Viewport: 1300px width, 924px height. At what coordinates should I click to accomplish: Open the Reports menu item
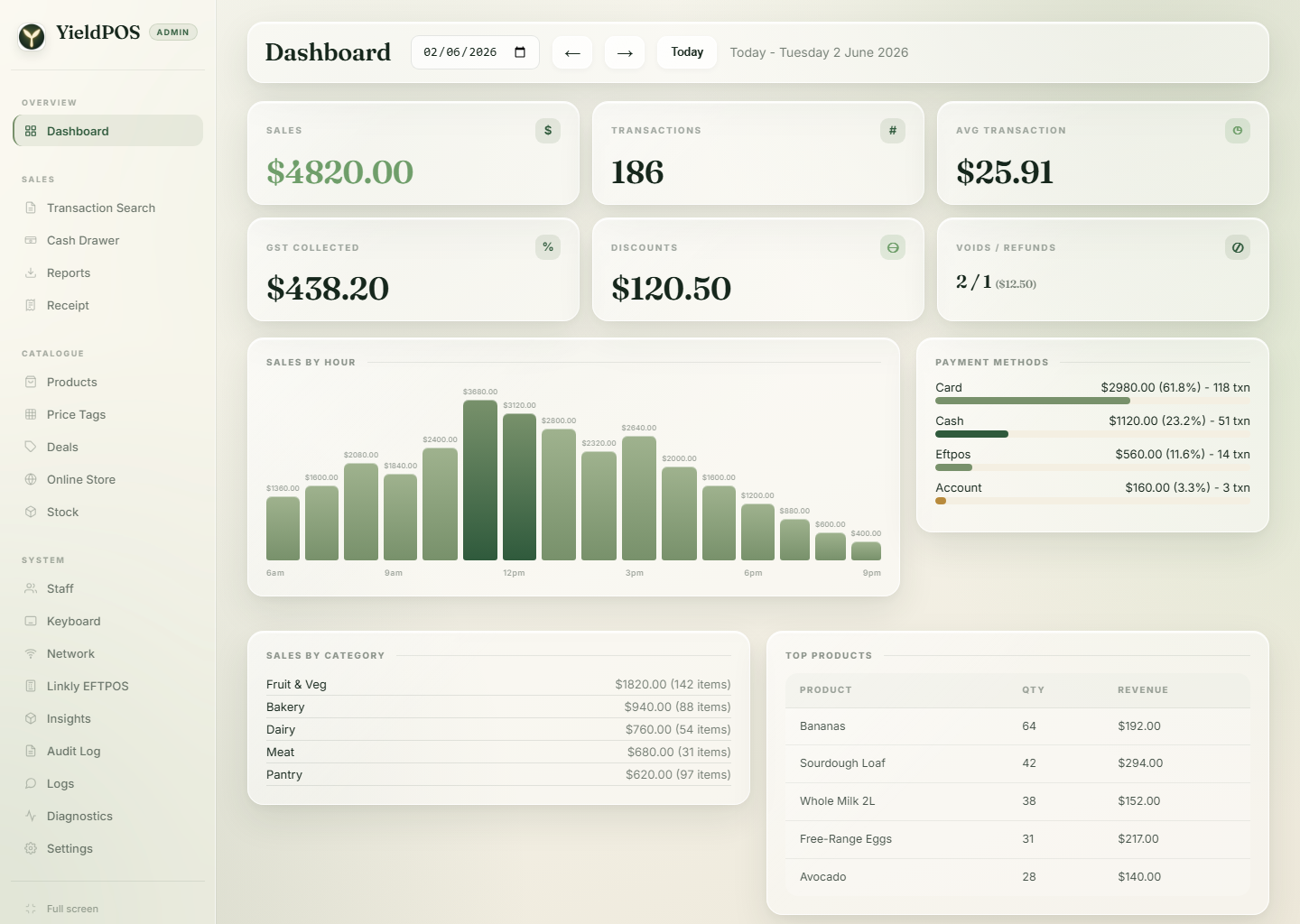pos(107,273)
